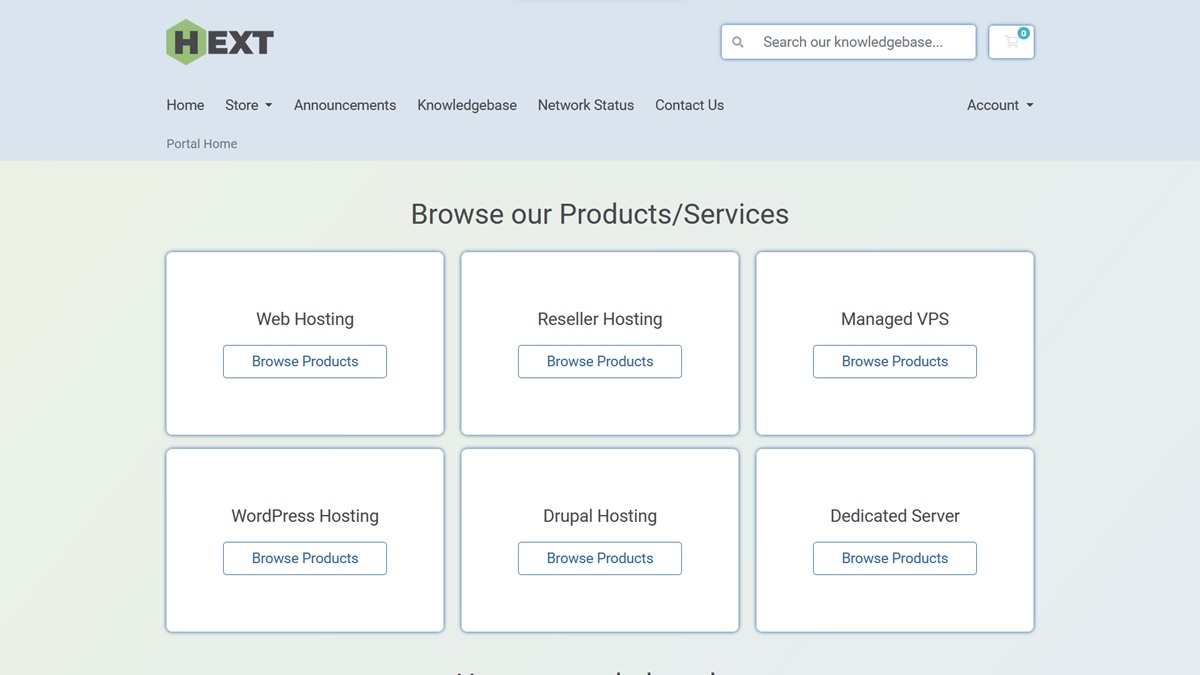Go to the Home menu item

click(x=185, y=105)
